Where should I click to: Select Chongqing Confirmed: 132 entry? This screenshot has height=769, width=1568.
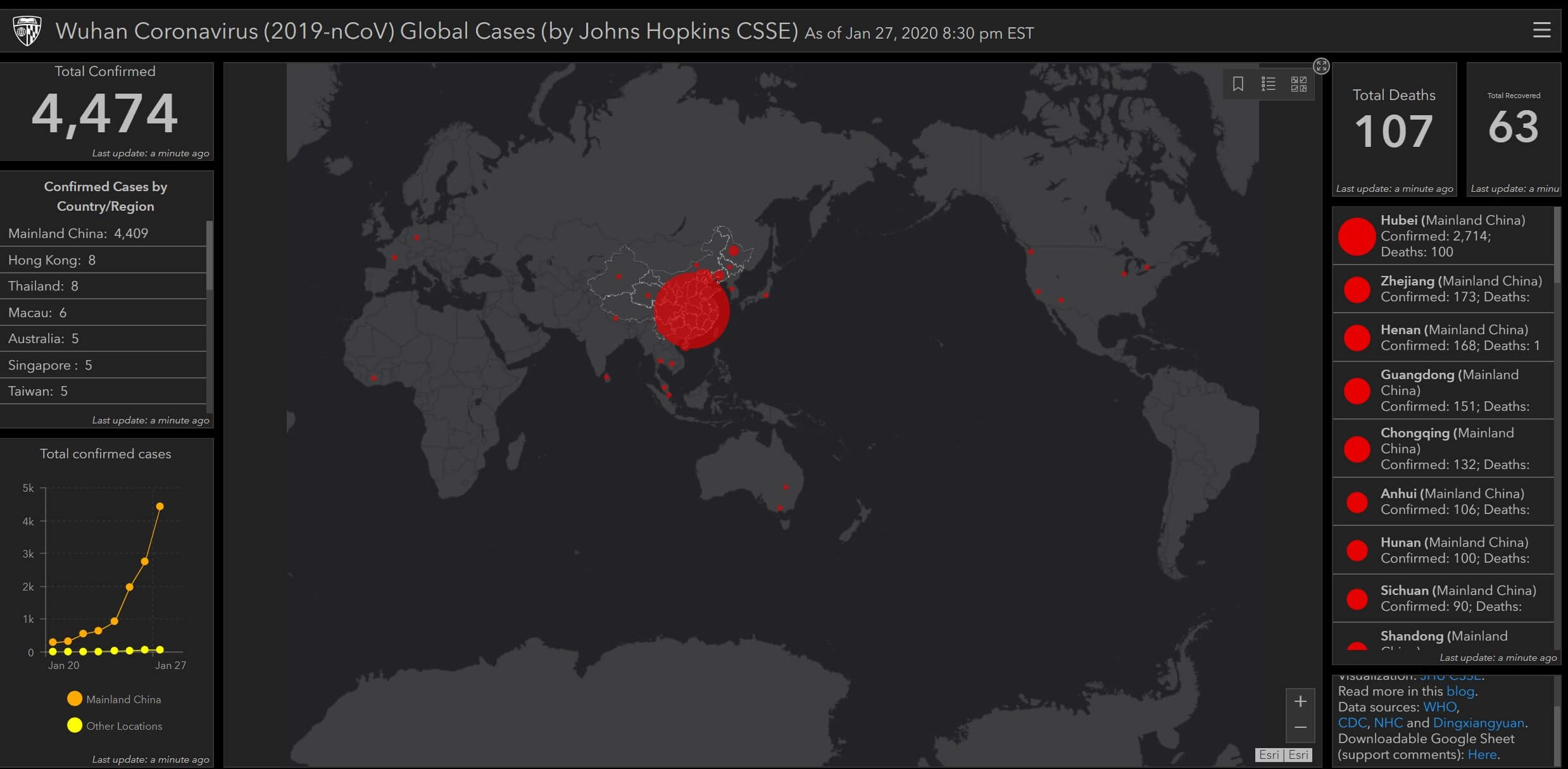point(1443,449)
